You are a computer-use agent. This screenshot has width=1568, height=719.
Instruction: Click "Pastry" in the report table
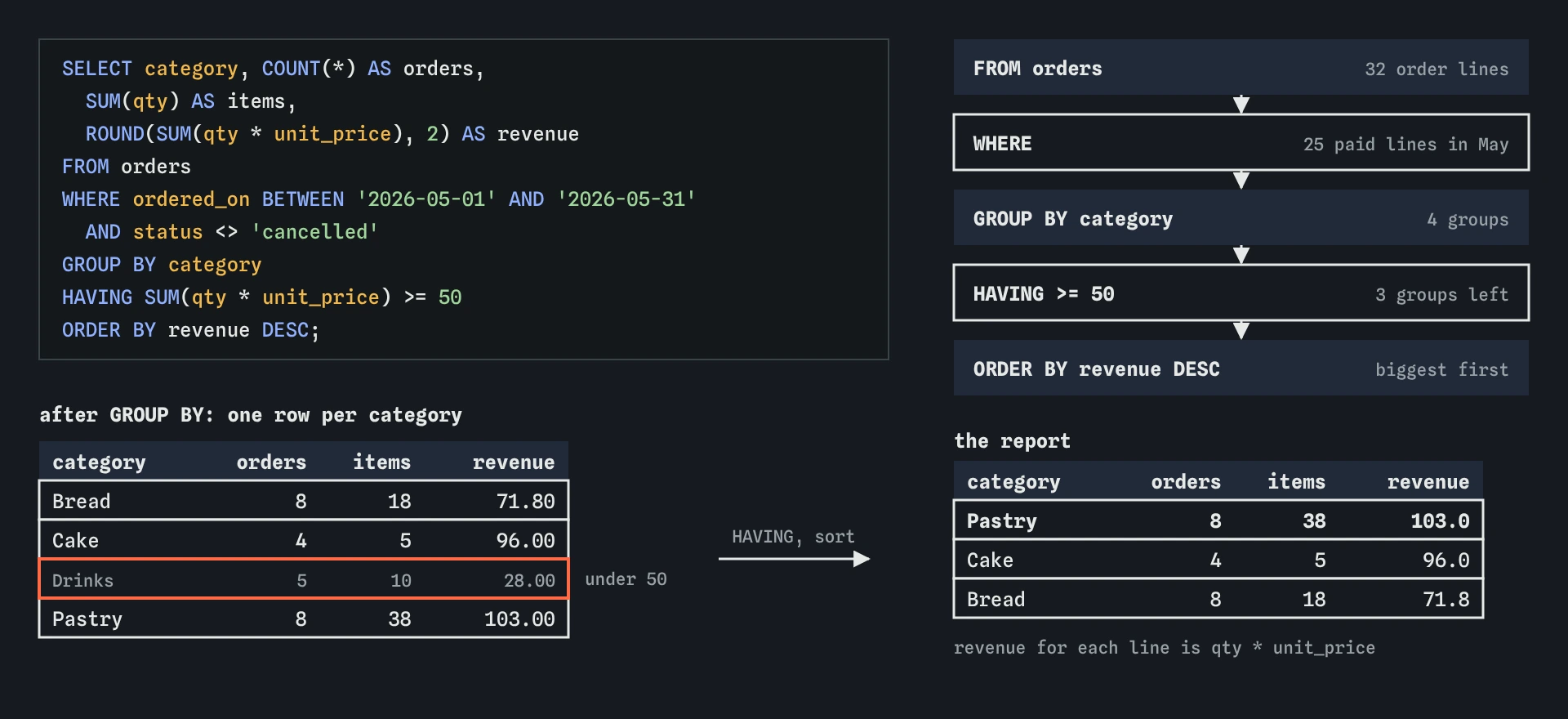pos(1001,521)
